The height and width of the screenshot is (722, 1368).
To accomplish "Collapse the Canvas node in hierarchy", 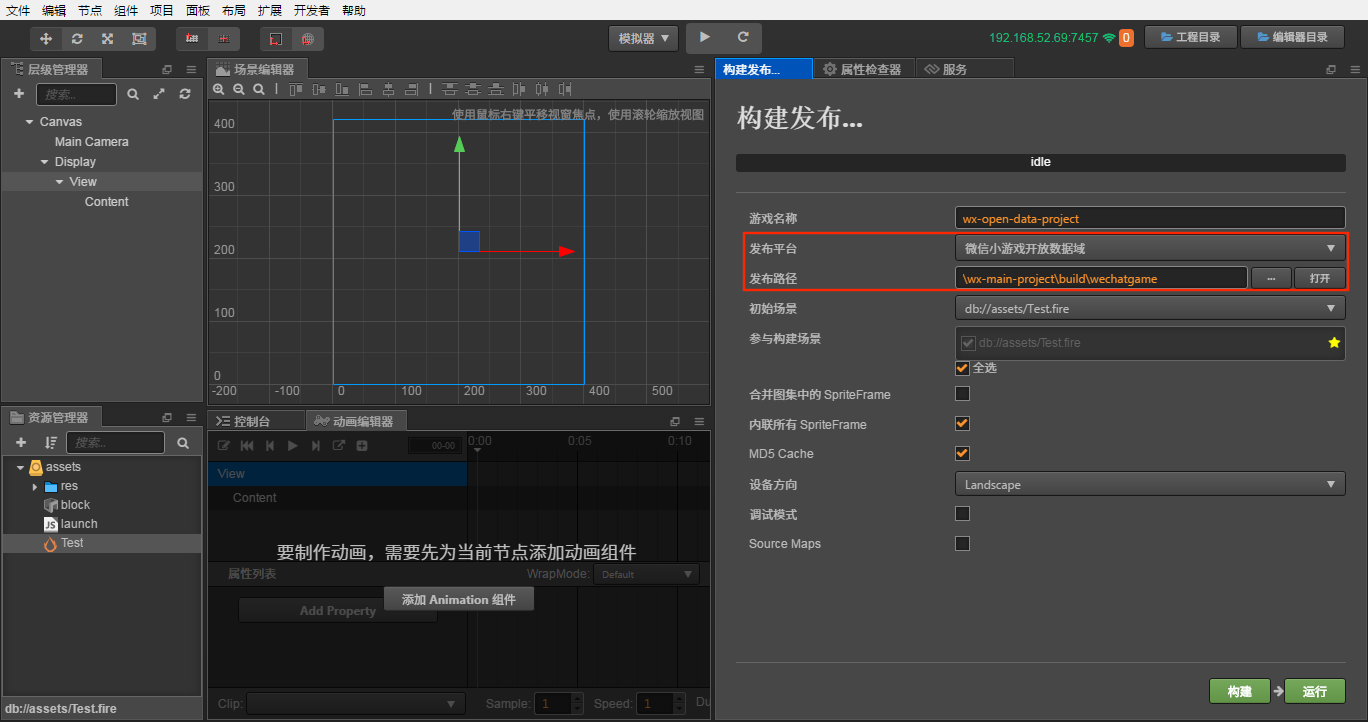I will pos(29,122).
